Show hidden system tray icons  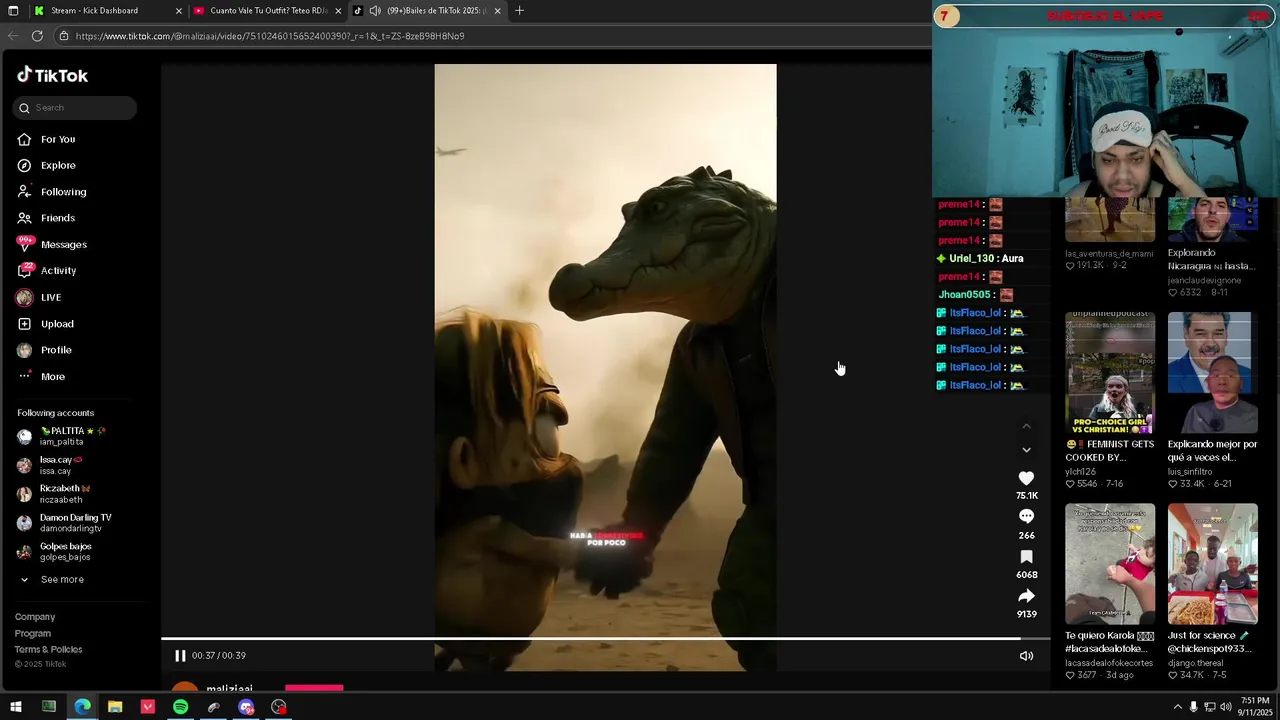tap(1178, 707)
